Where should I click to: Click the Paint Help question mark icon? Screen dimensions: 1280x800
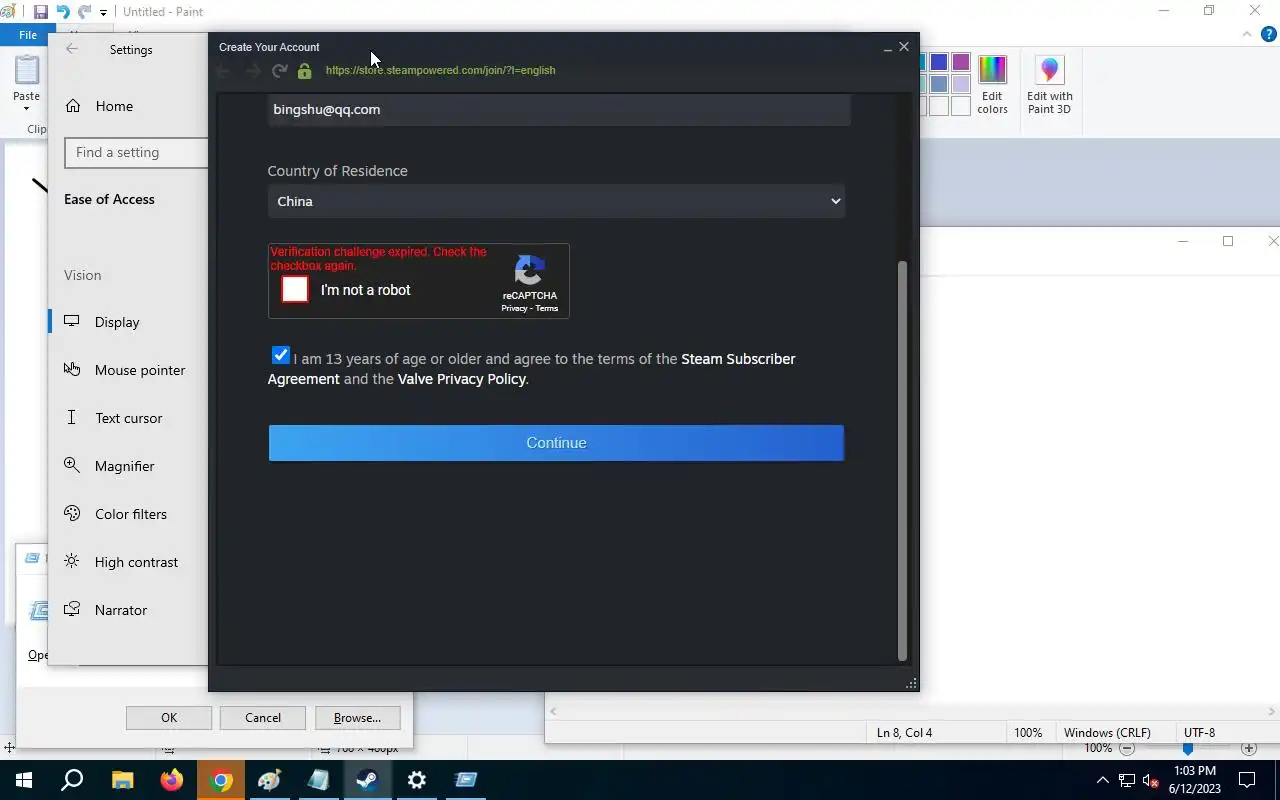coord(1269,34)
